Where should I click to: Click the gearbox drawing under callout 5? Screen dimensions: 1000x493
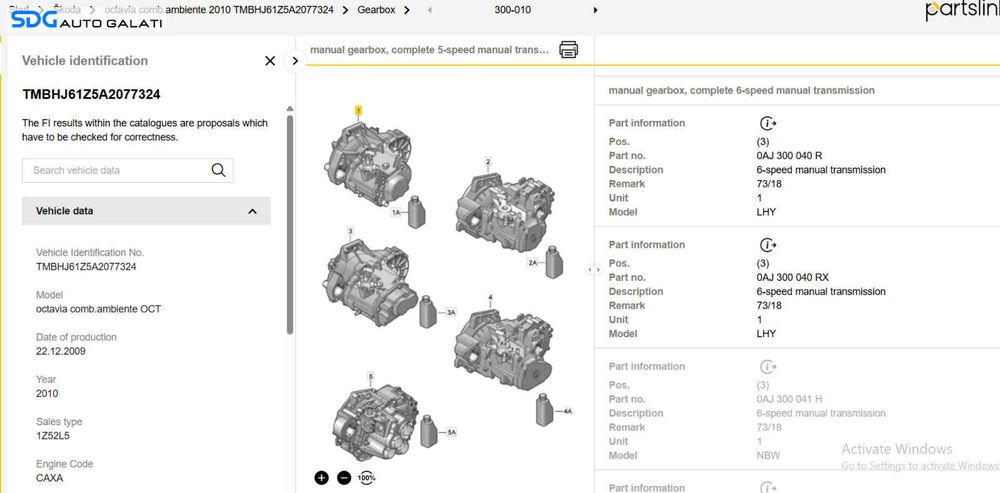click(x=375, y=422)
